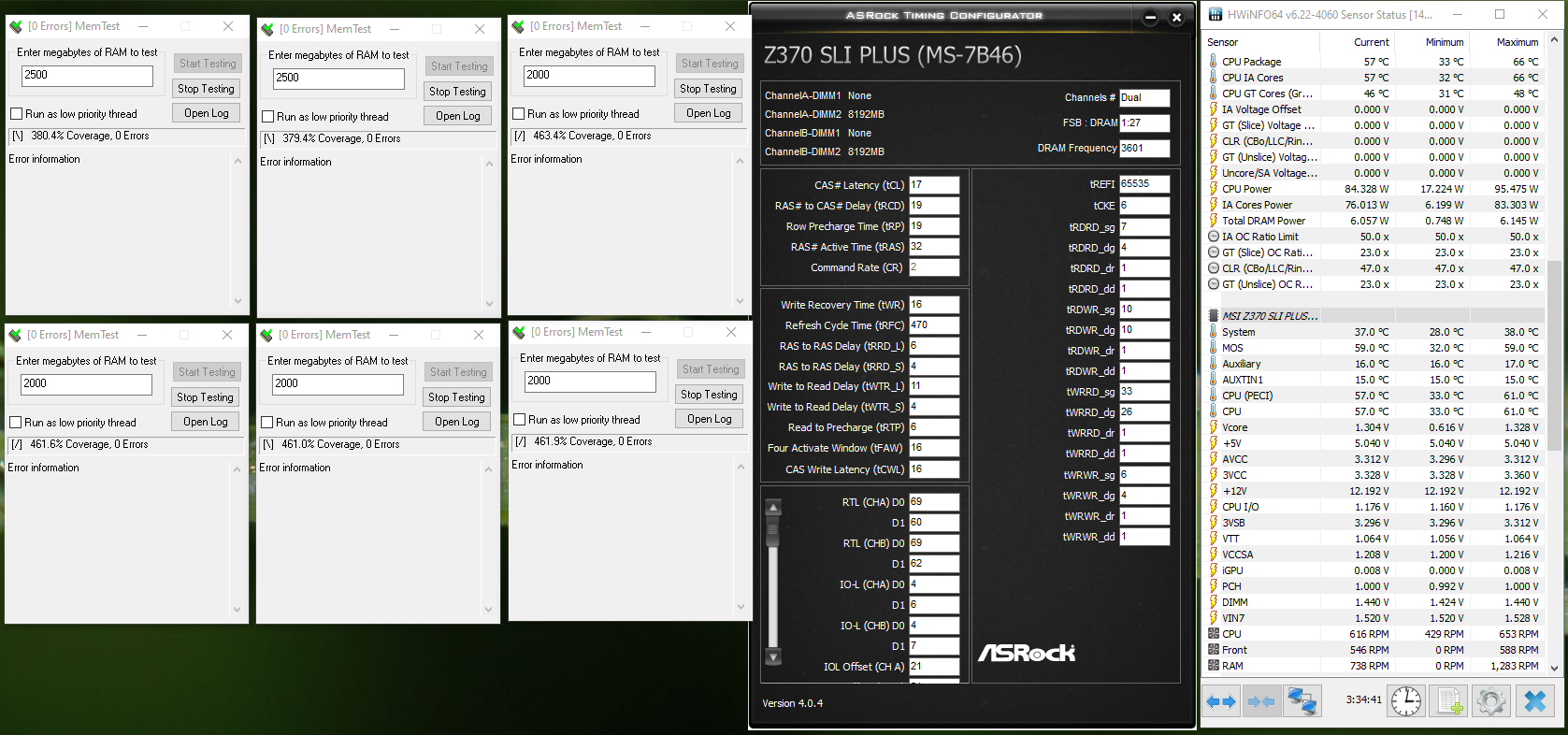The width and height of the screenshot is (1568, 735).
Task: Click the Refresh Cycle Time (tRFC) field
Action: [x=934, y=325]
